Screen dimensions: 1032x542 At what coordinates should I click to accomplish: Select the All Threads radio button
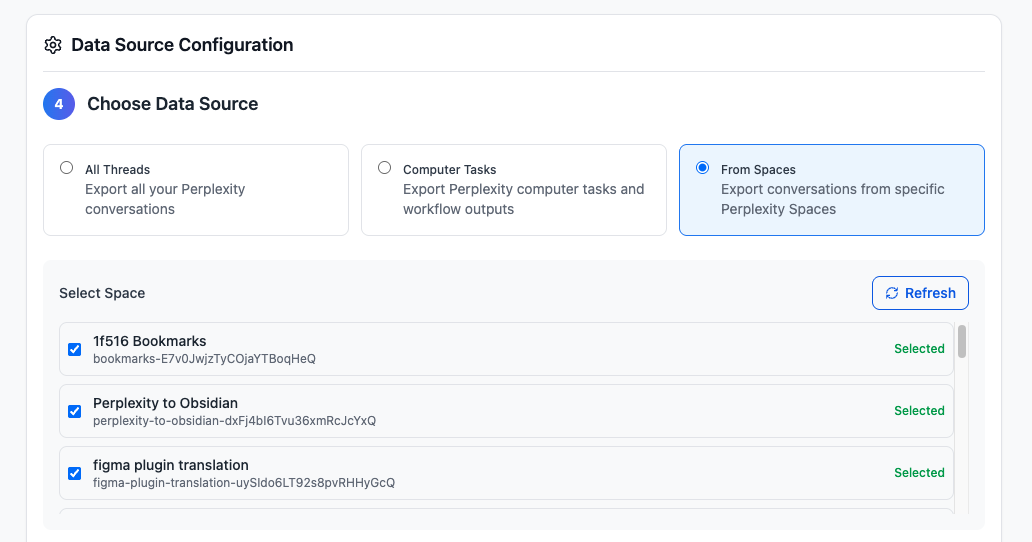66,168
